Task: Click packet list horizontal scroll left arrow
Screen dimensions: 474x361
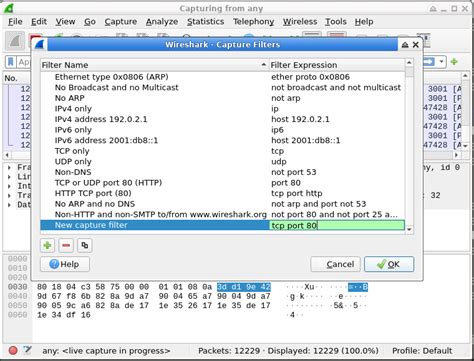Action: [x=7, y=155]
